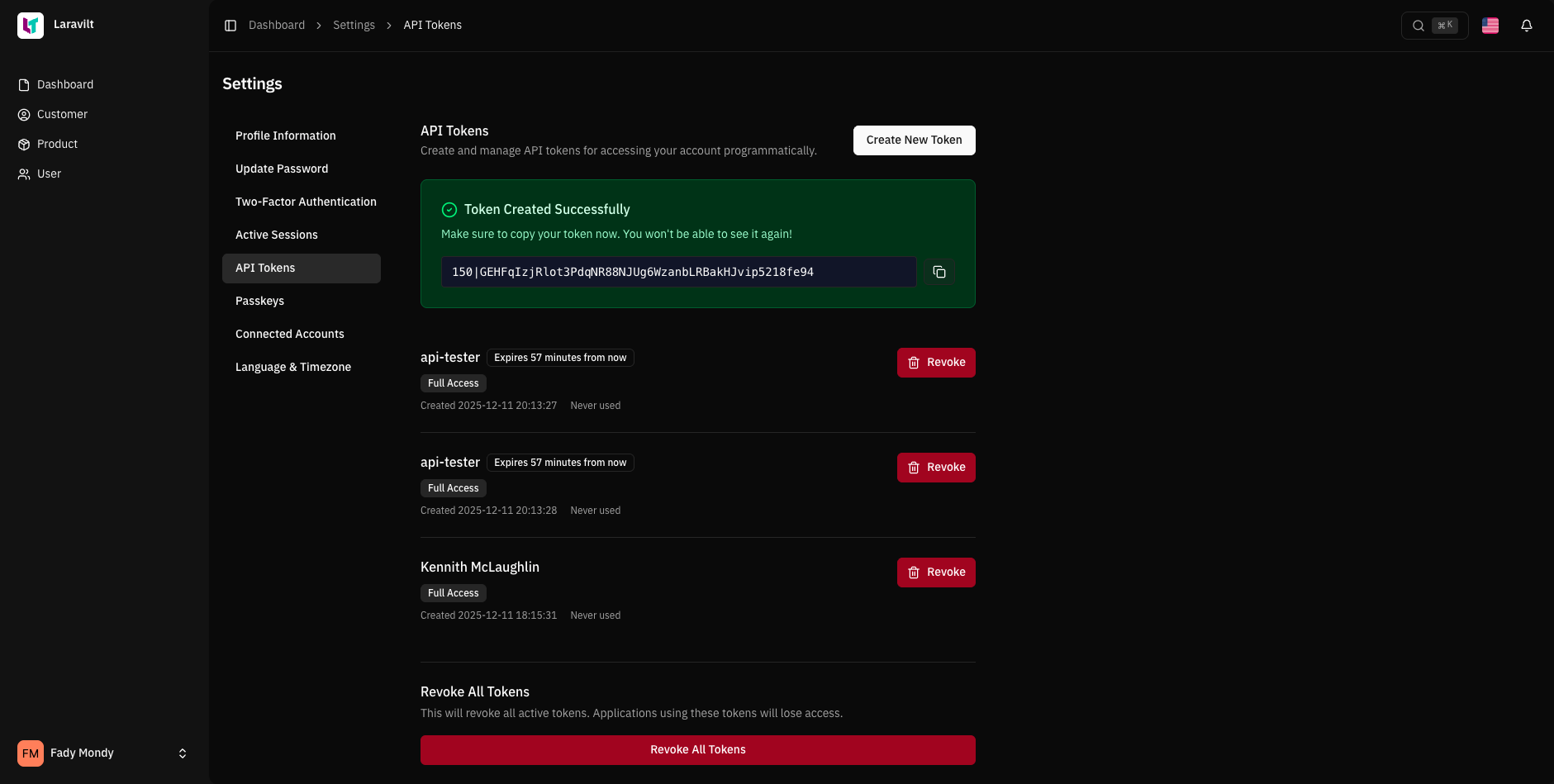
Task: Click the trash icon on the first Revoke button
Action: point(914,362)
